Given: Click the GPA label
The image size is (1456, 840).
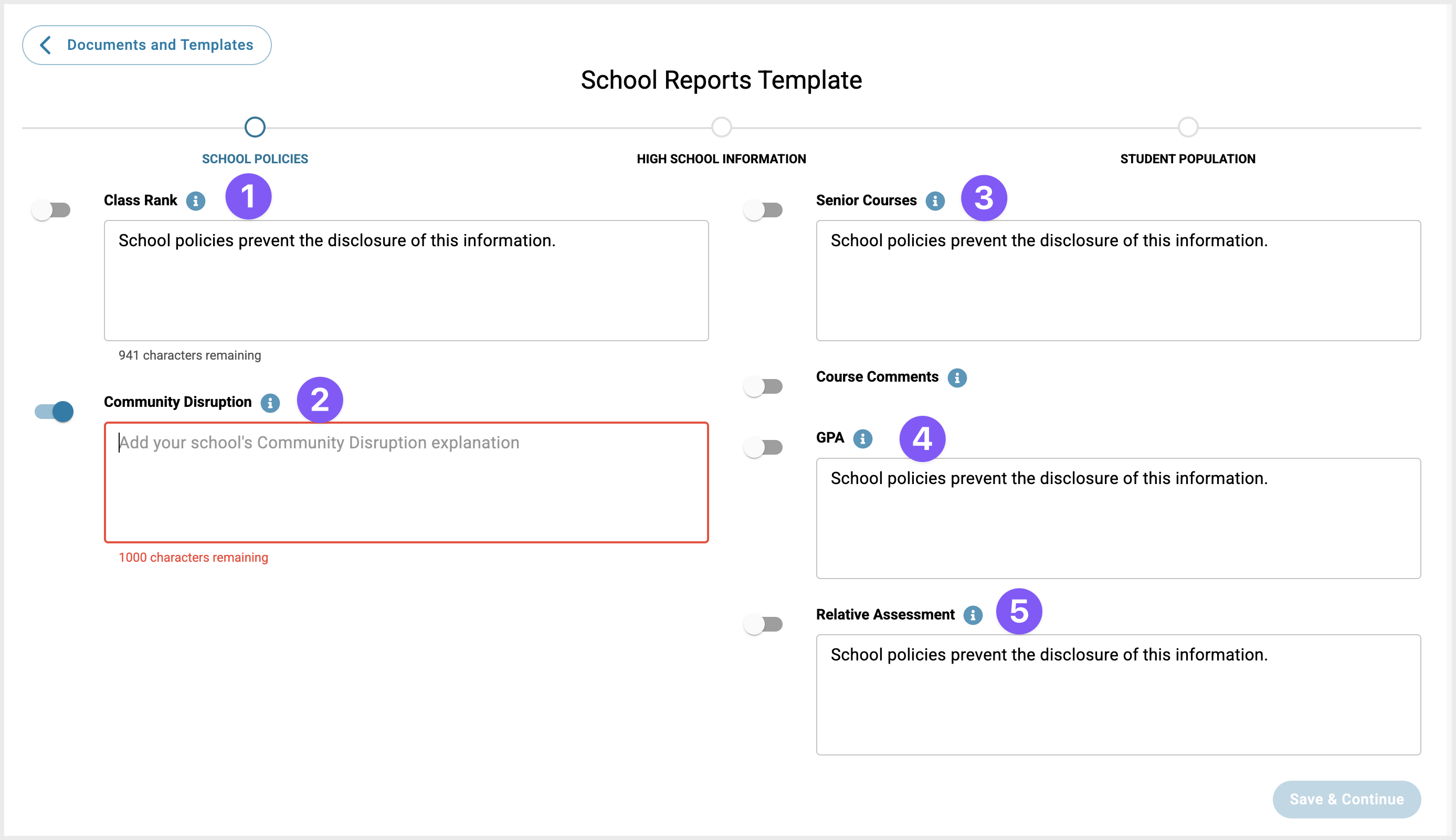Looking at the screenshot, I should click(830, 437).
